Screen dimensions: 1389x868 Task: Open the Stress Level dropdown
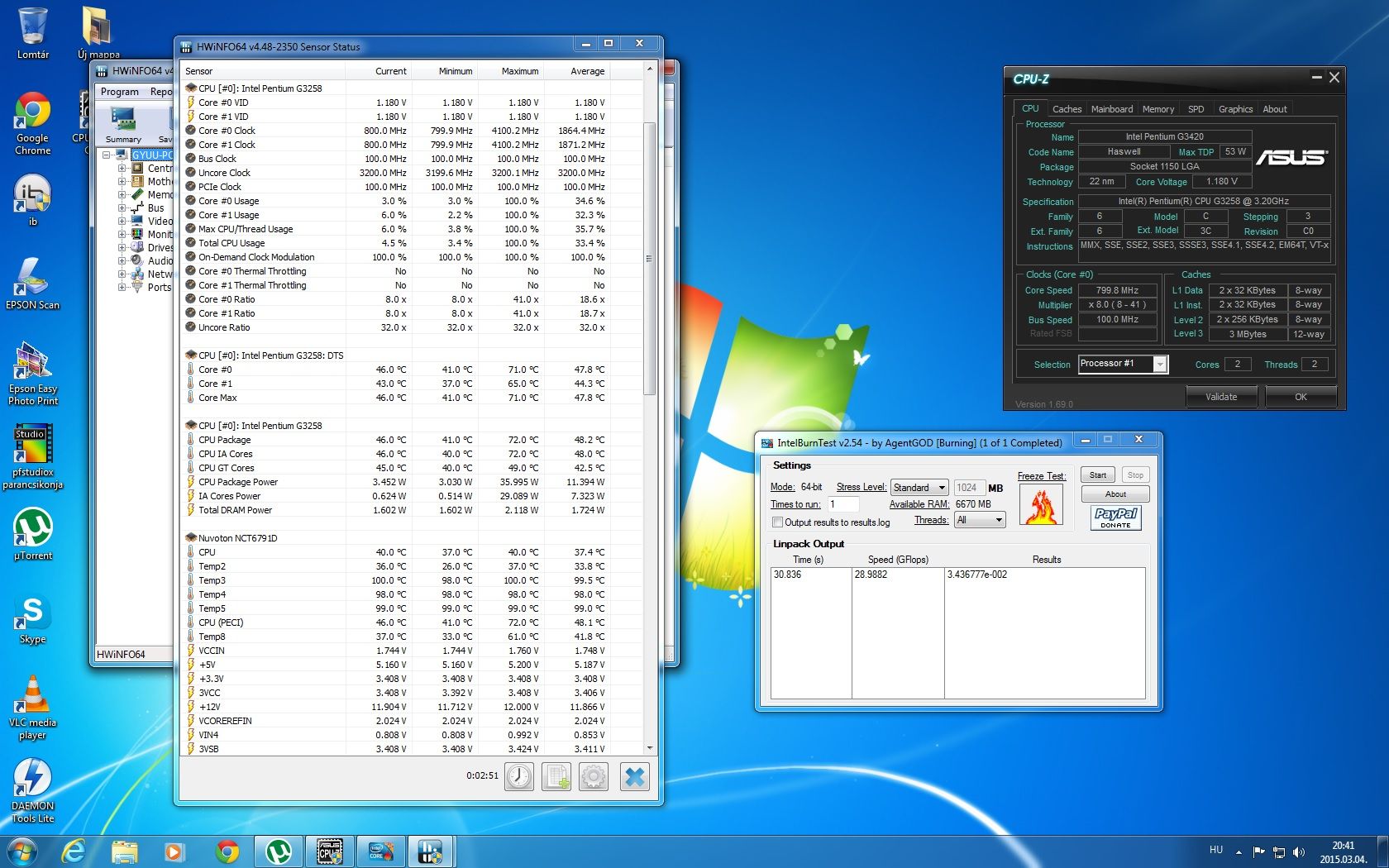click(919, 488)
